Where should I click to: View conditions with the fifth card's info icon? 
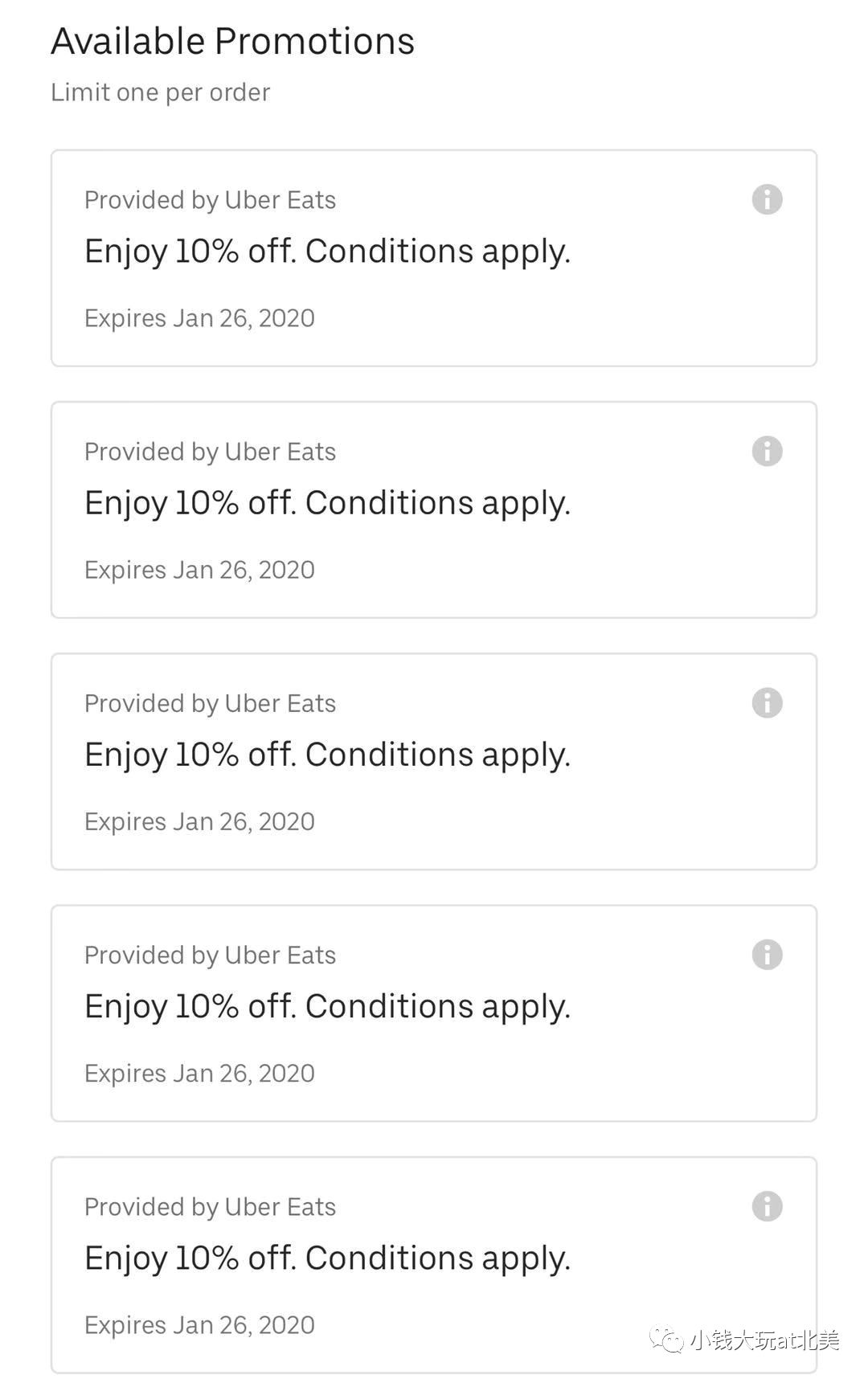pos(767,1206)
